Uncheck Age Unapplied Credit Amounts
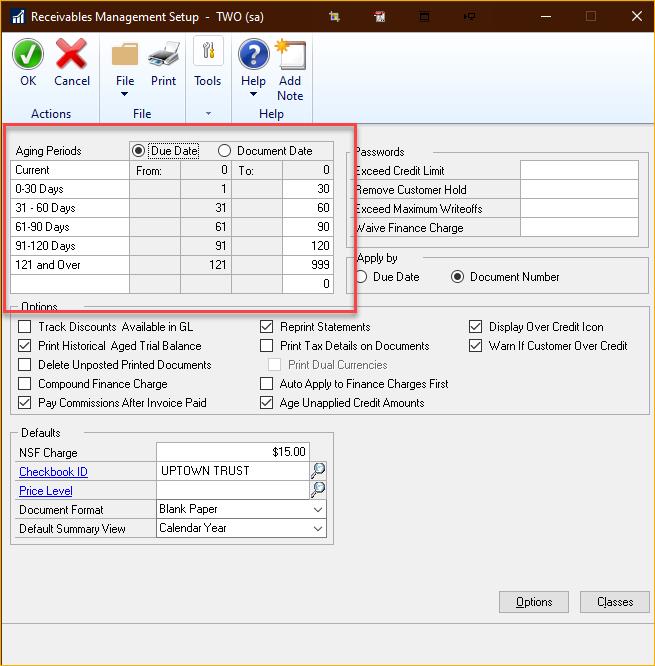655x666 pixels. point(266,402)
